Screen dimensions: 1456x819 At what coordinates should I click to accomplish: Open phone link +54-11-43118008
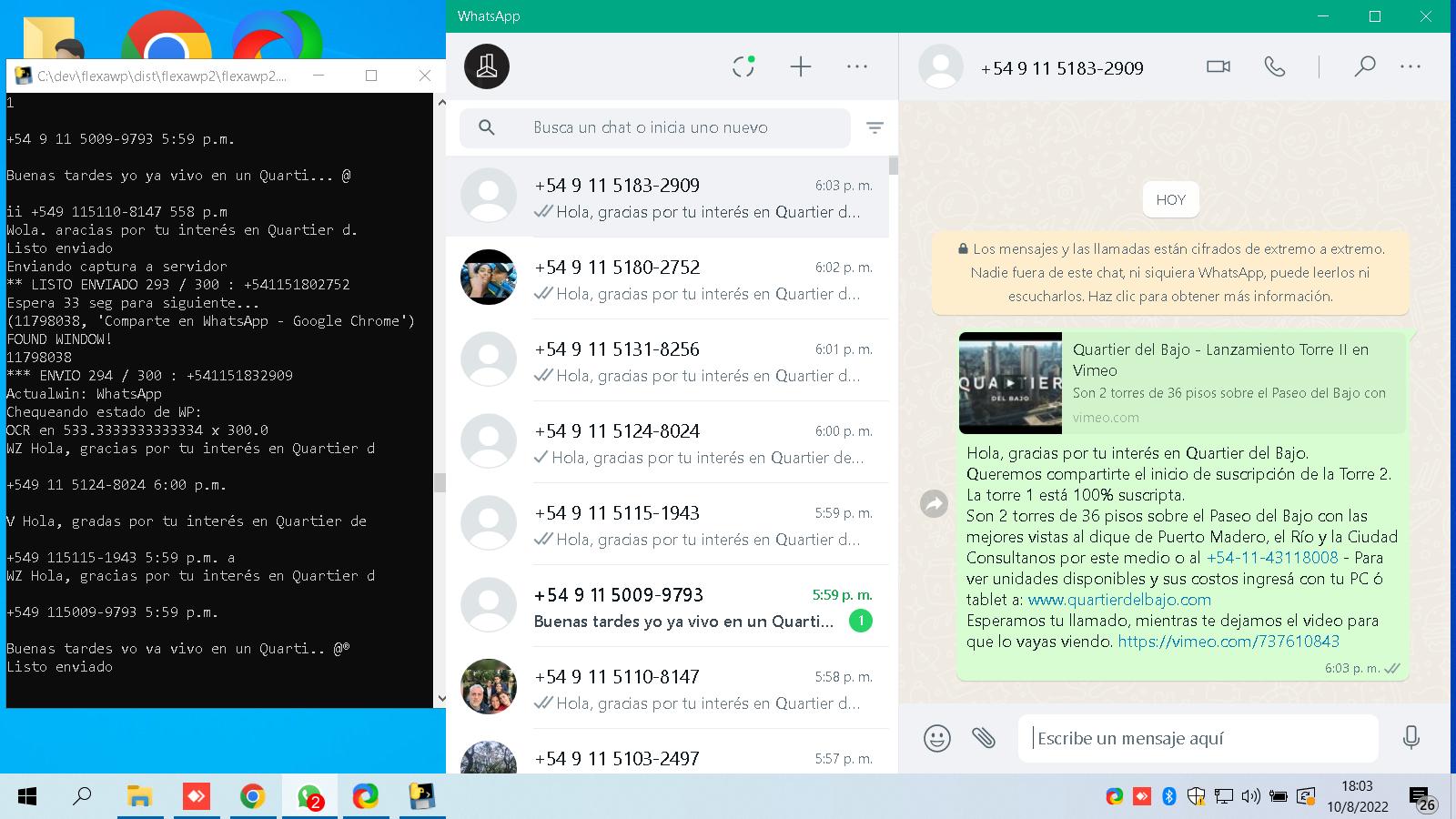point(1272,557)
